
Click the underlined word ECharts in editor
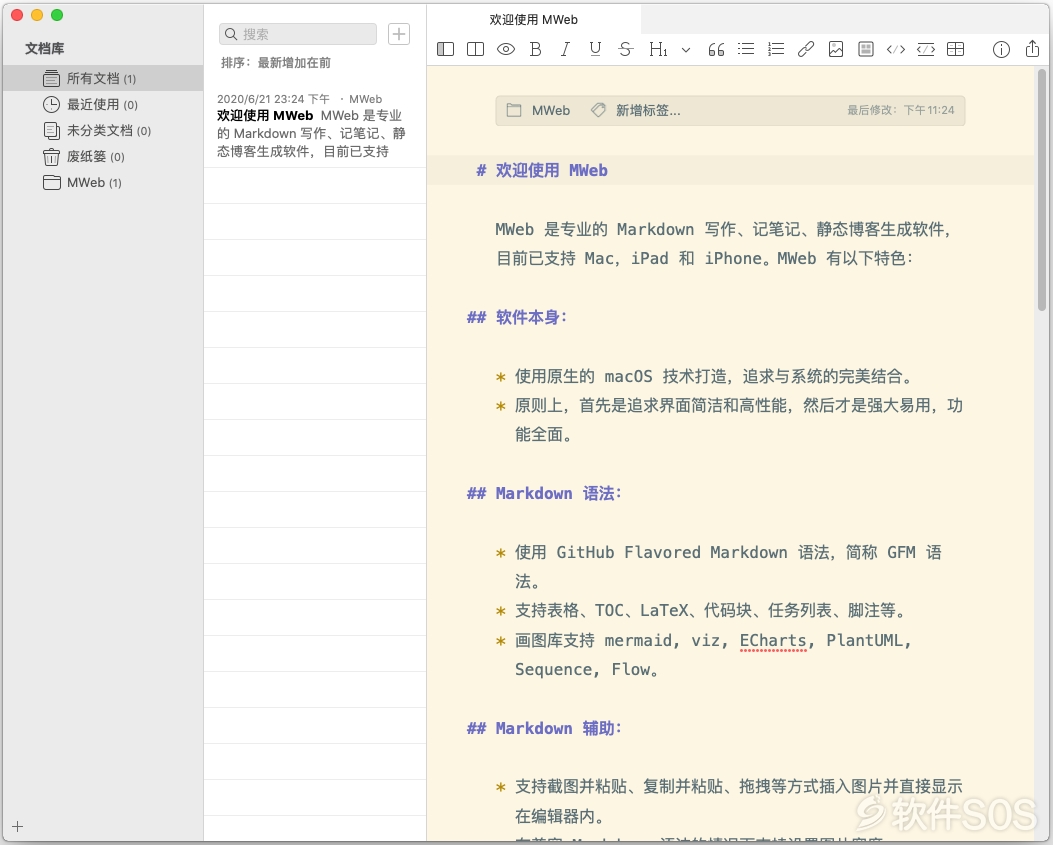[x=773, y=641]
